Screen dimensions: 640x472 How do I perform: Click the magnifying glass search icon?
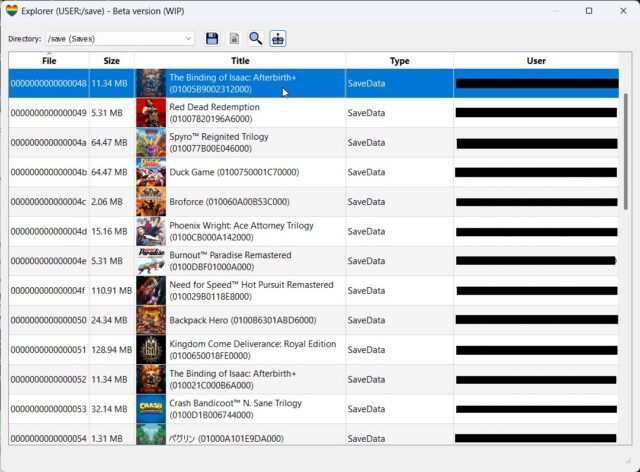(256, 39)
